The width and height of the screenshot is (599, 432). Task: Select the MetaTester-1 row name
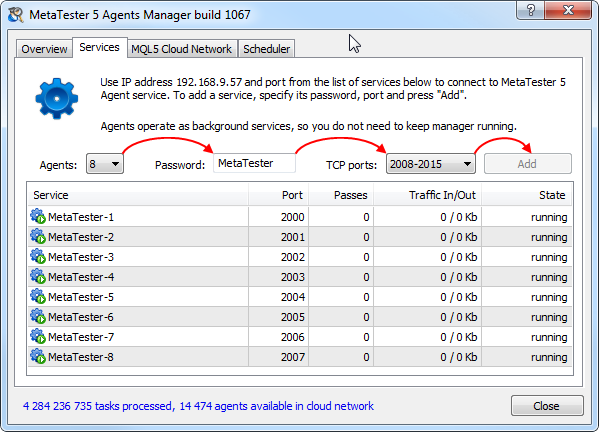[x=81, y=217]
